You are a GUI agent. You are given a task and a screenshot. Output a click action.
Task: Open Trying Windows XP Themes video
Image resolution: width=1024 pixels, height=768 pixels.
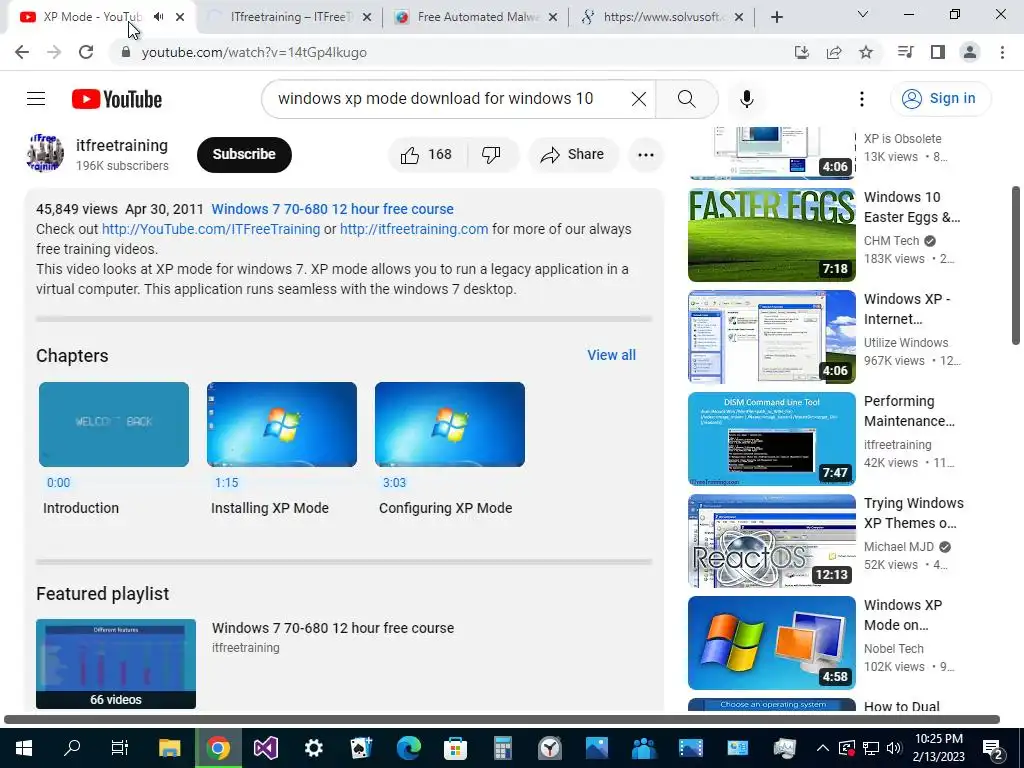click(772, 541)
